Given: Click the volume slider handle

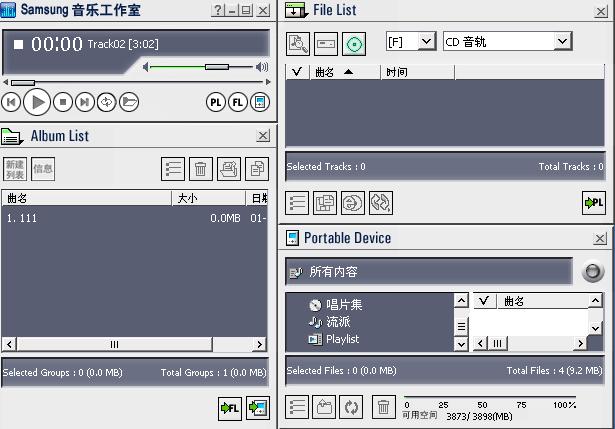Looking at the screenshot, I should point(217,67).
